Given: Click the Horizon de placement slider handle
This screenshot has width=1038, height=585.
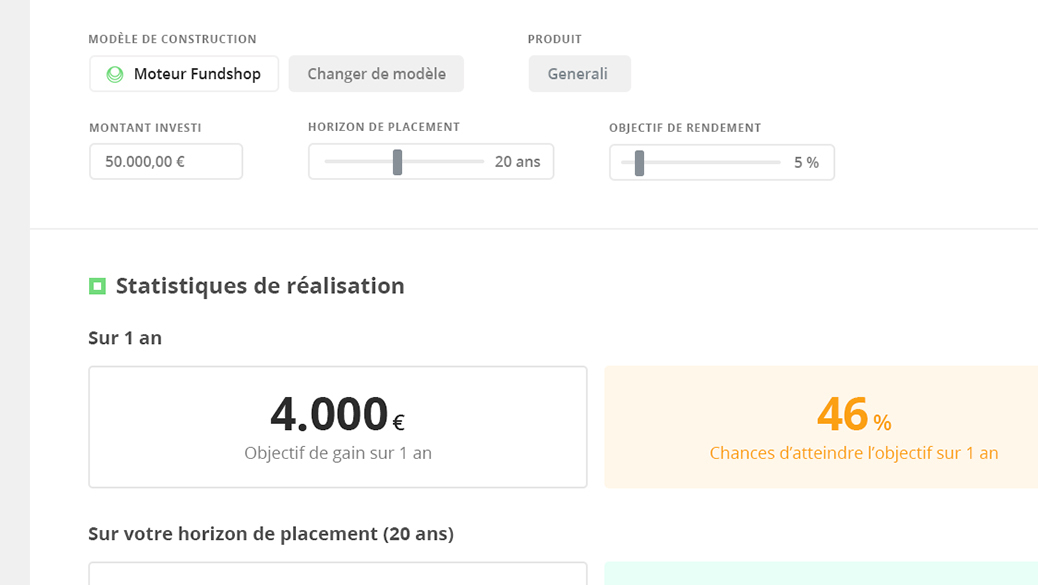Looking at the screenshot, I should pos(397,162).
